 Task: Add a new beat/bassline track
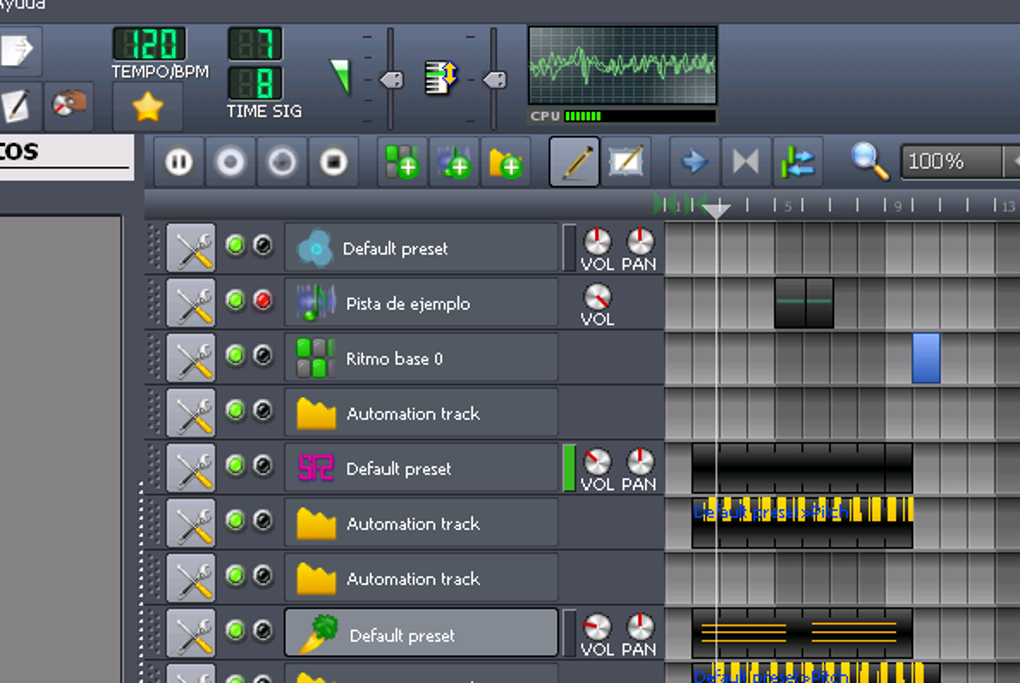(x=402, y=162)
